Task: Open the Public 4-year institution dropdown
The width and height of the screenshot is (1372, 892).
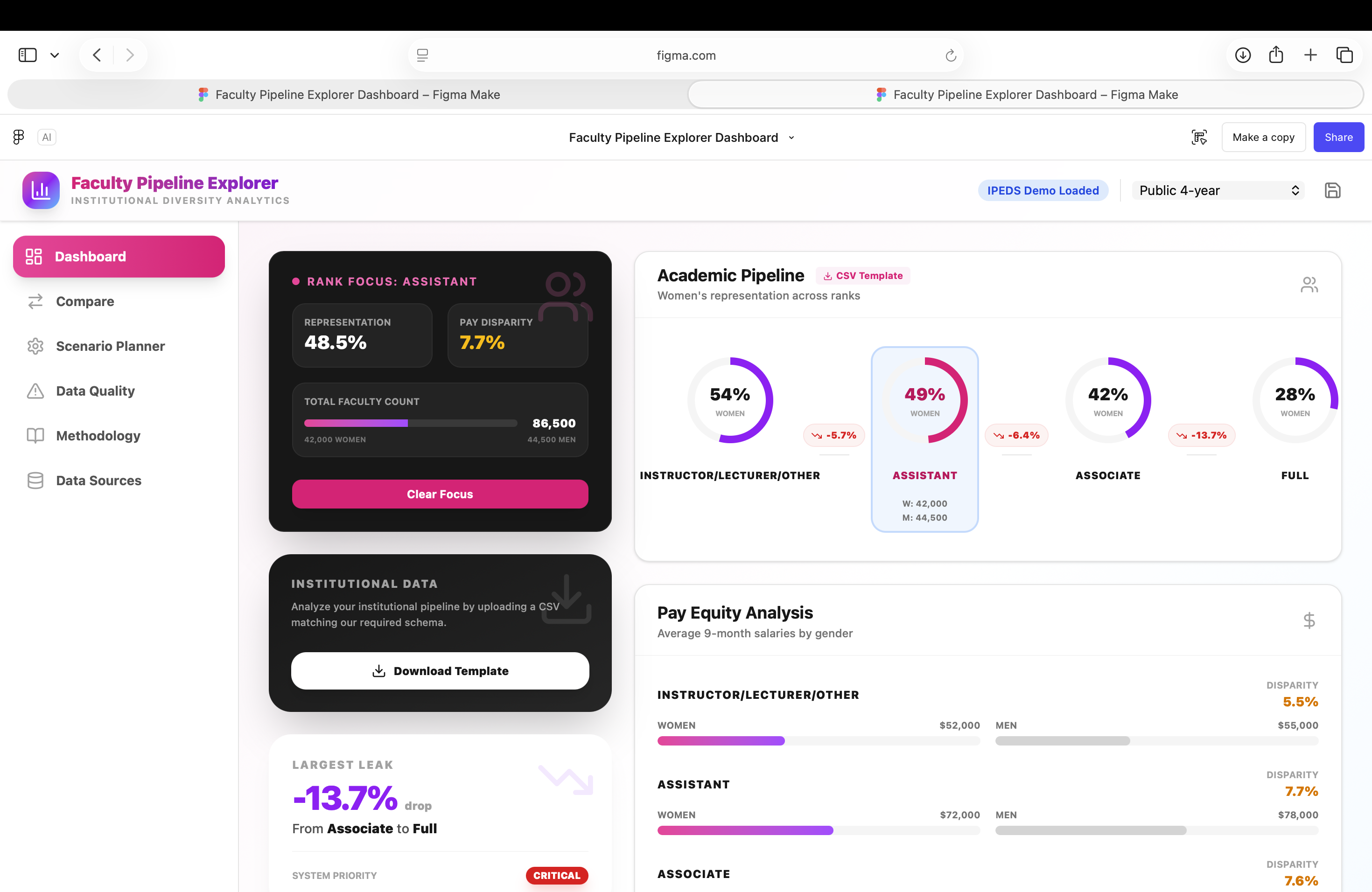Action: tap(1218, 190)
